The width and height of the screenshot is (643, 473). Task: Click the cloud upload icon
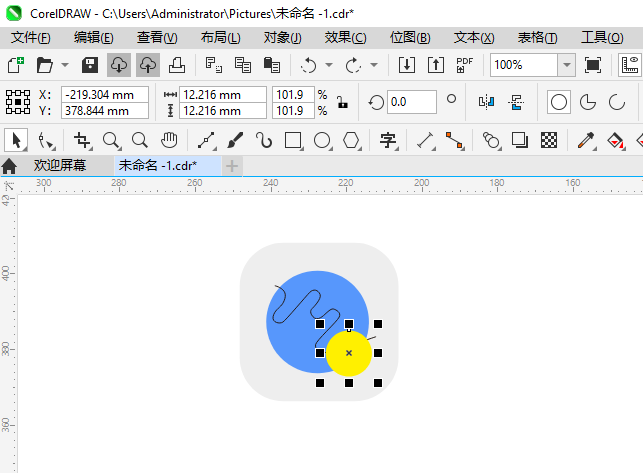click(148, 65)
